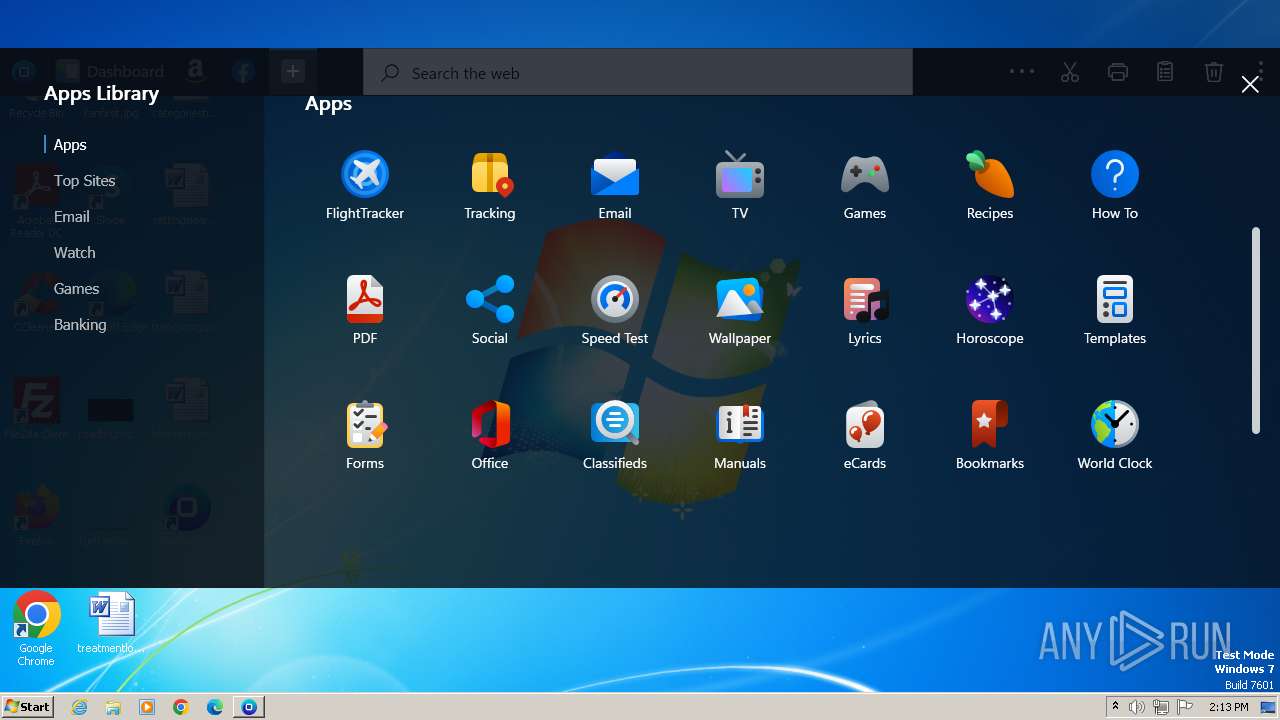Screen dimensions: 1280x720
Task: Open the TV app
Action: (740, 186)
